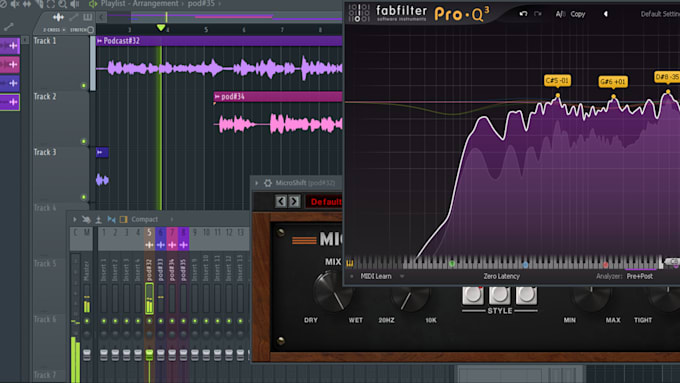680x383 pixels.
Task: Click the Pro-Q 3 redo arrow
Action: point(538,14)
